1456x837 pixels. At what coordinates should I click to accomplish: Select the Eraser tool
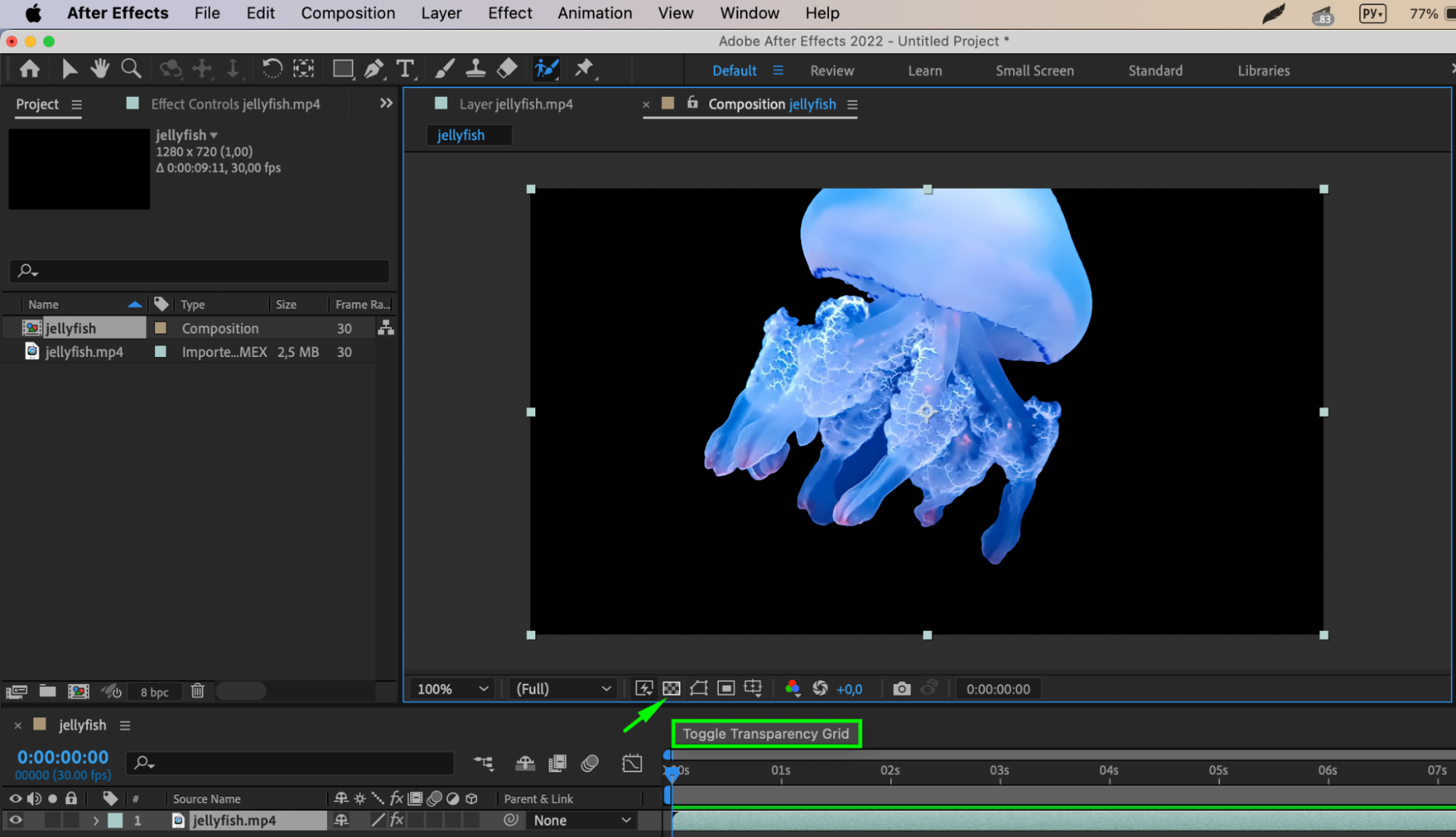click(x=507, y=69)
